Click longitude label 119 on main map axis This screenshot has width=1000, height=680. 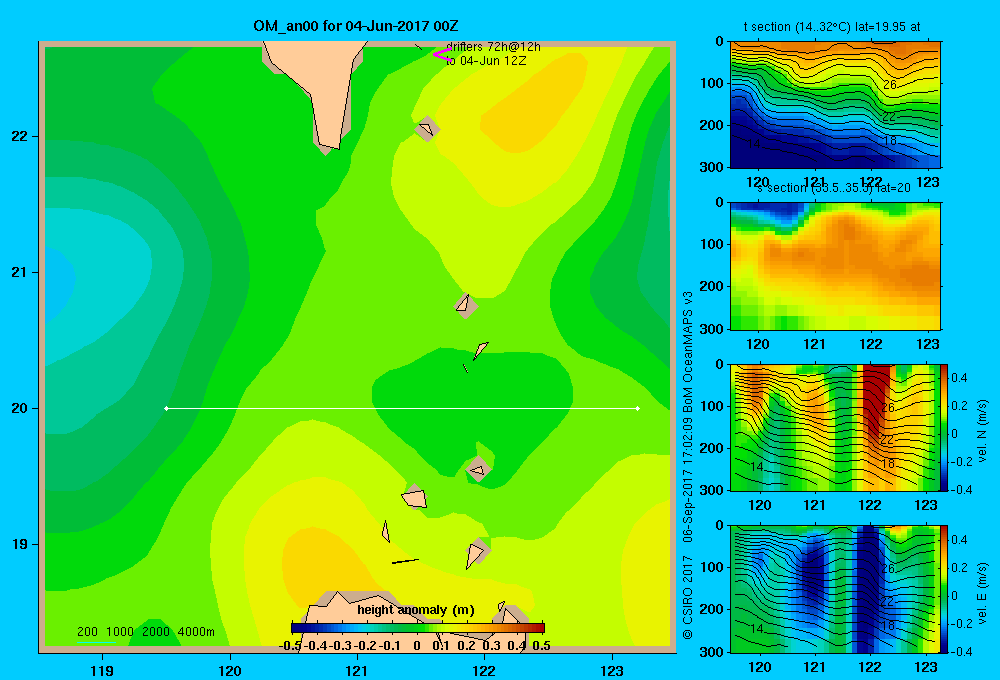click(x=102, y=670)
